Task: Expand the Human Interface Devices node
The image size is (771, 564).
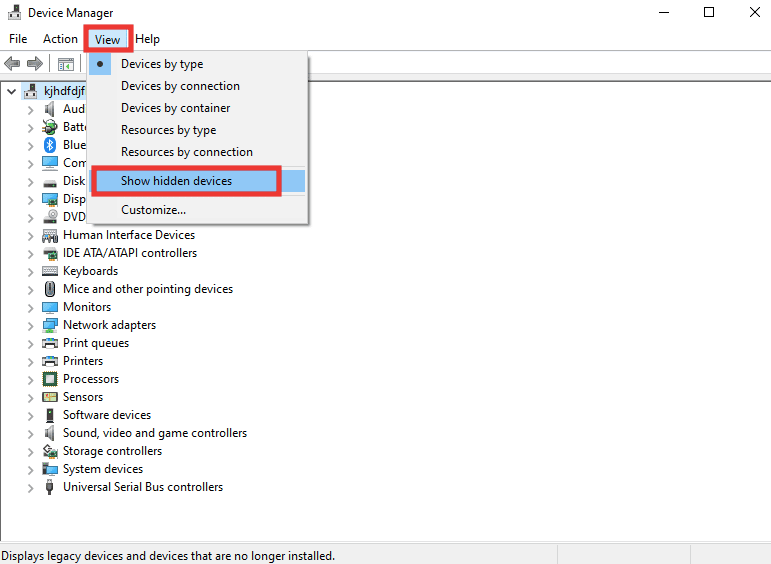Action: [30, 236]
